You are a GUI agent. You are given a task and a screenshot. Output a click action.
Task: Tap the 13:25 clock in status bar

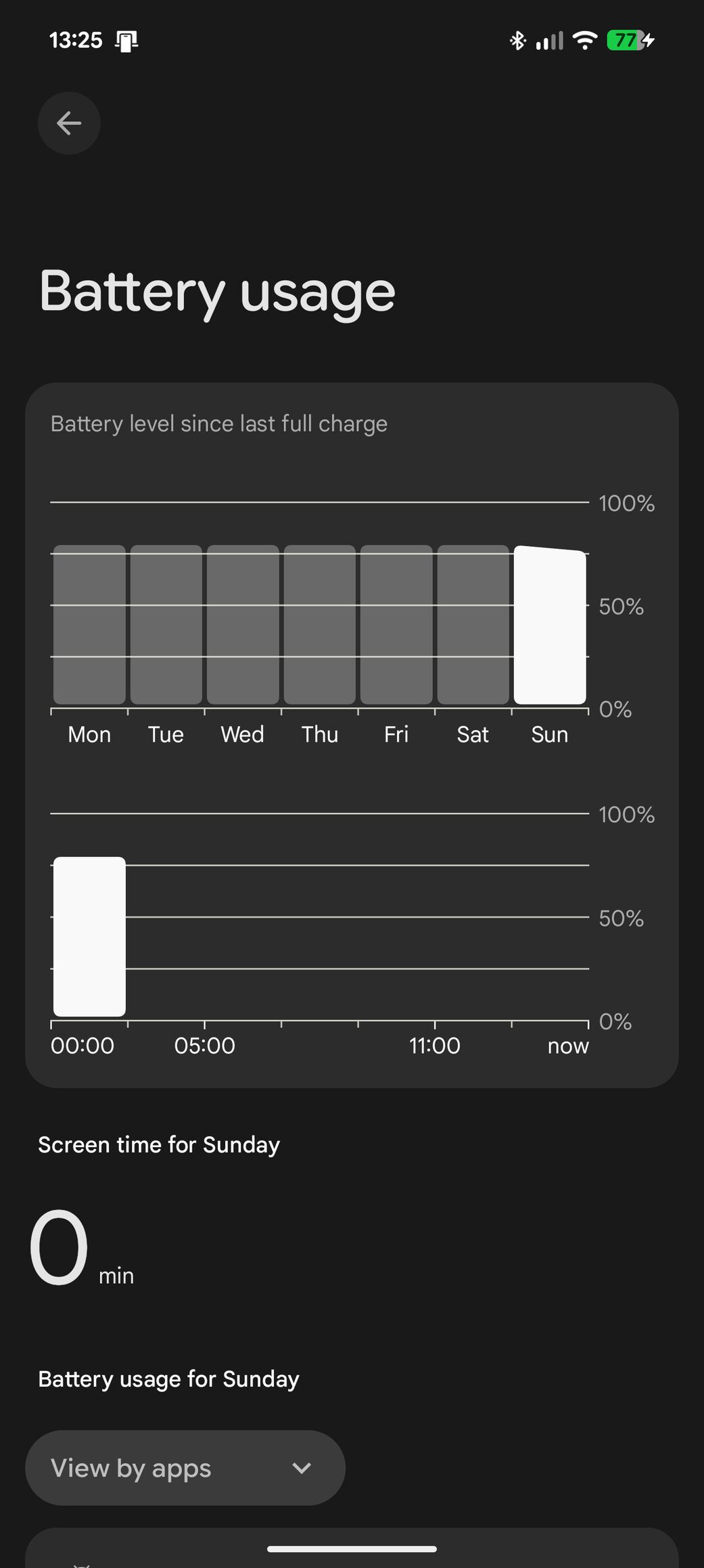(x=76, y=41)
